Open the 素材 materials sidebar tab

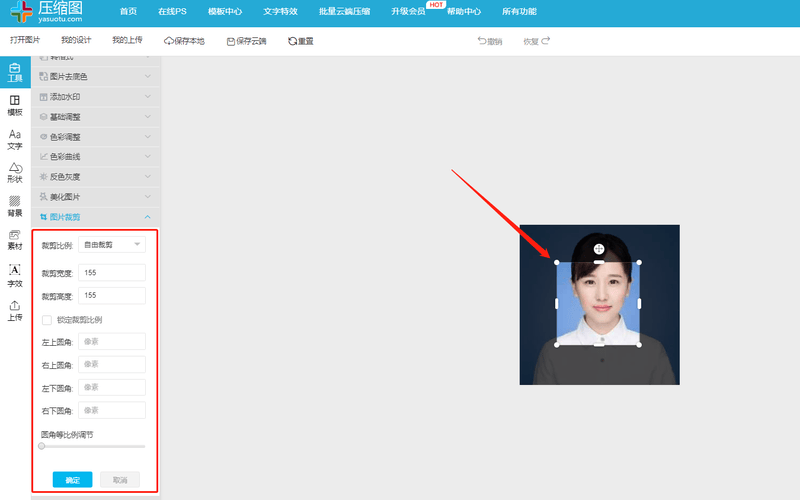15,240
